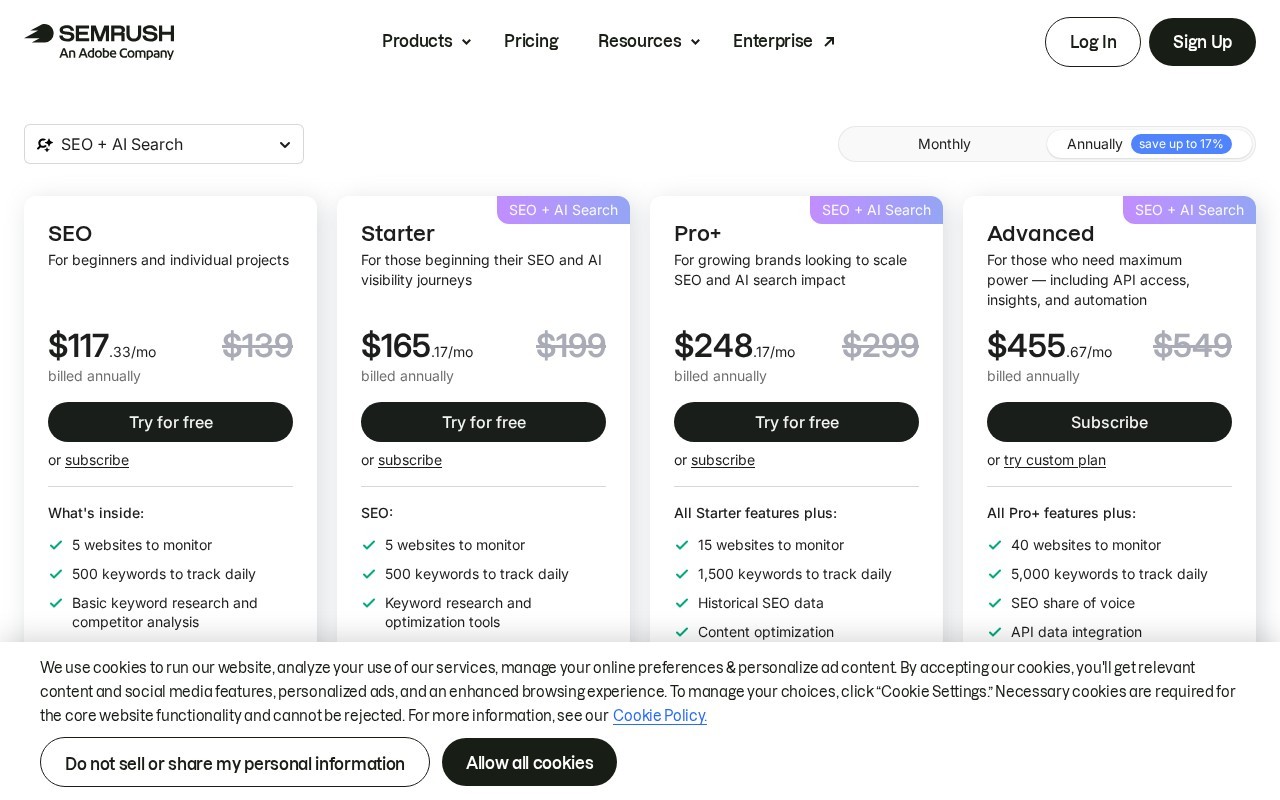Screen dimensions: 1280x800
Task: Click the Products chevron icon
Action: click(466, 42)
